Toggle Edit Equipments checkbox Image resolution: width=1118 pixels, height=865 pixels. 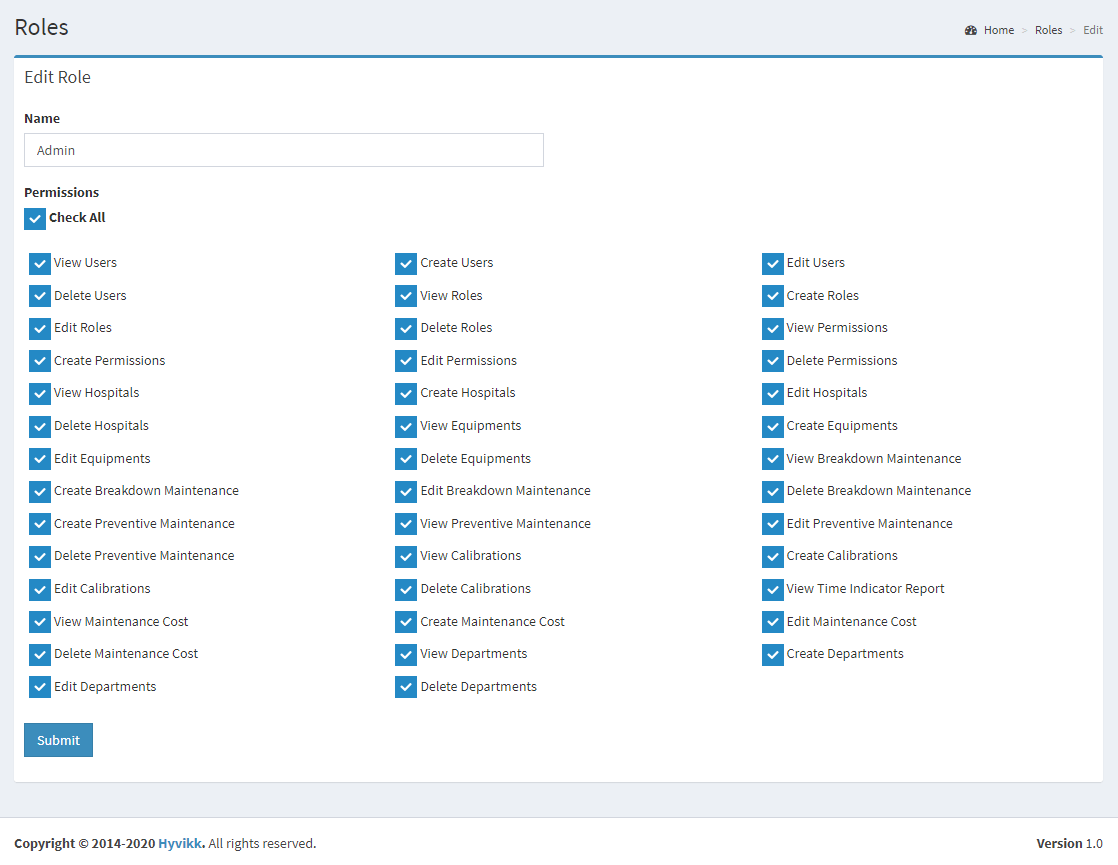click(x=40, y=459)
